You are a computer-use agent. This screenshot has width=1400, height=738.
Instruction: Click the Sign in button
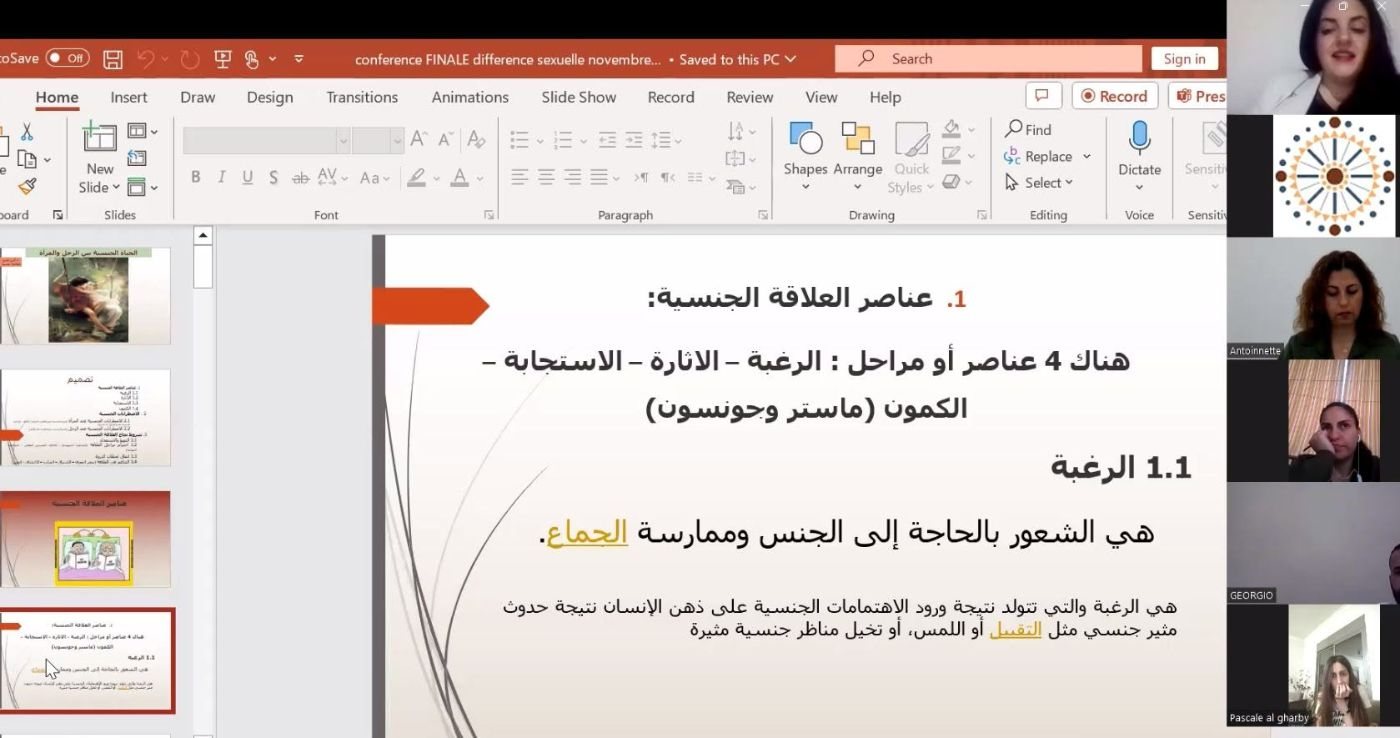1184,59
